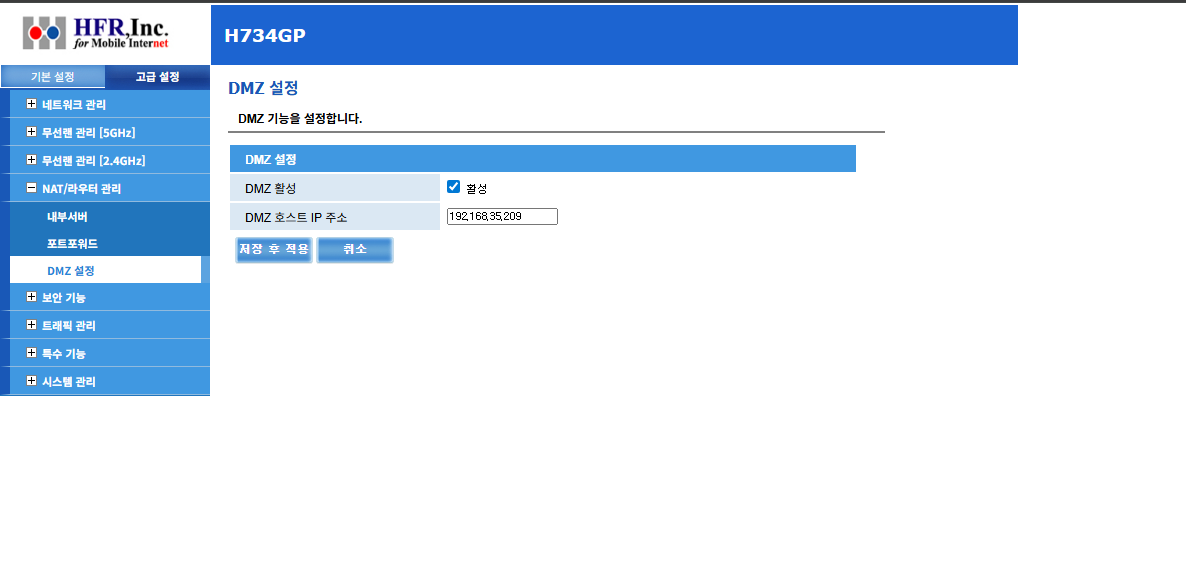Click the H734GP header title
Screen dimensions: 1186x565
click(265, 36)
